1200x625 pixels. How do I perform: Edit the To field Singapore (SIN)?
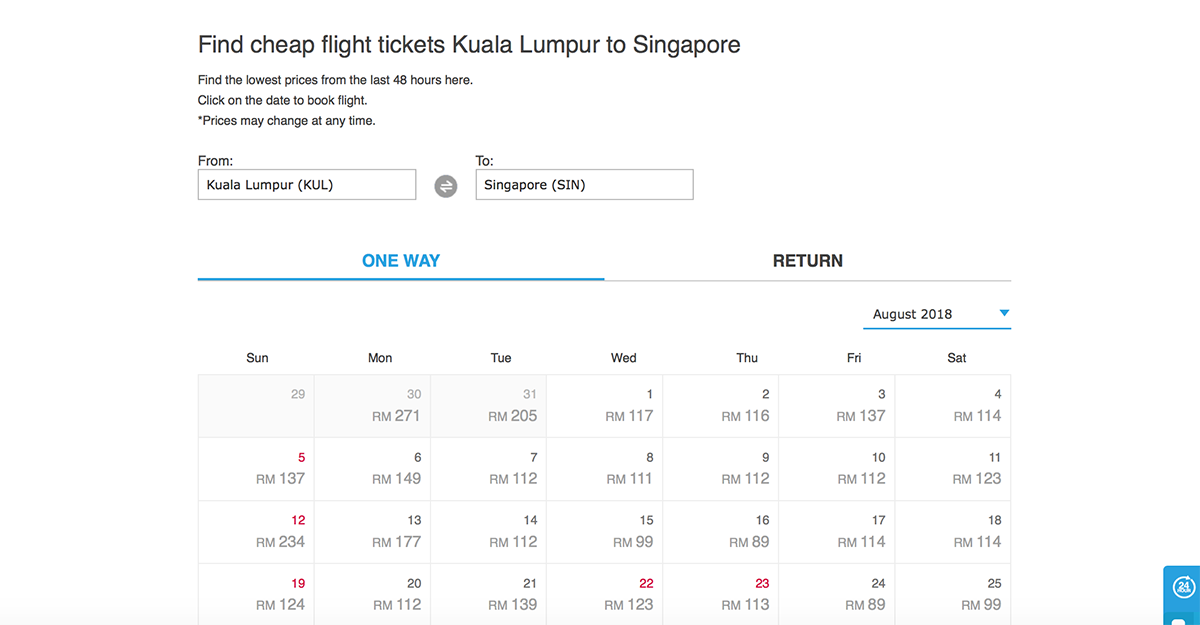click(584, 185)
